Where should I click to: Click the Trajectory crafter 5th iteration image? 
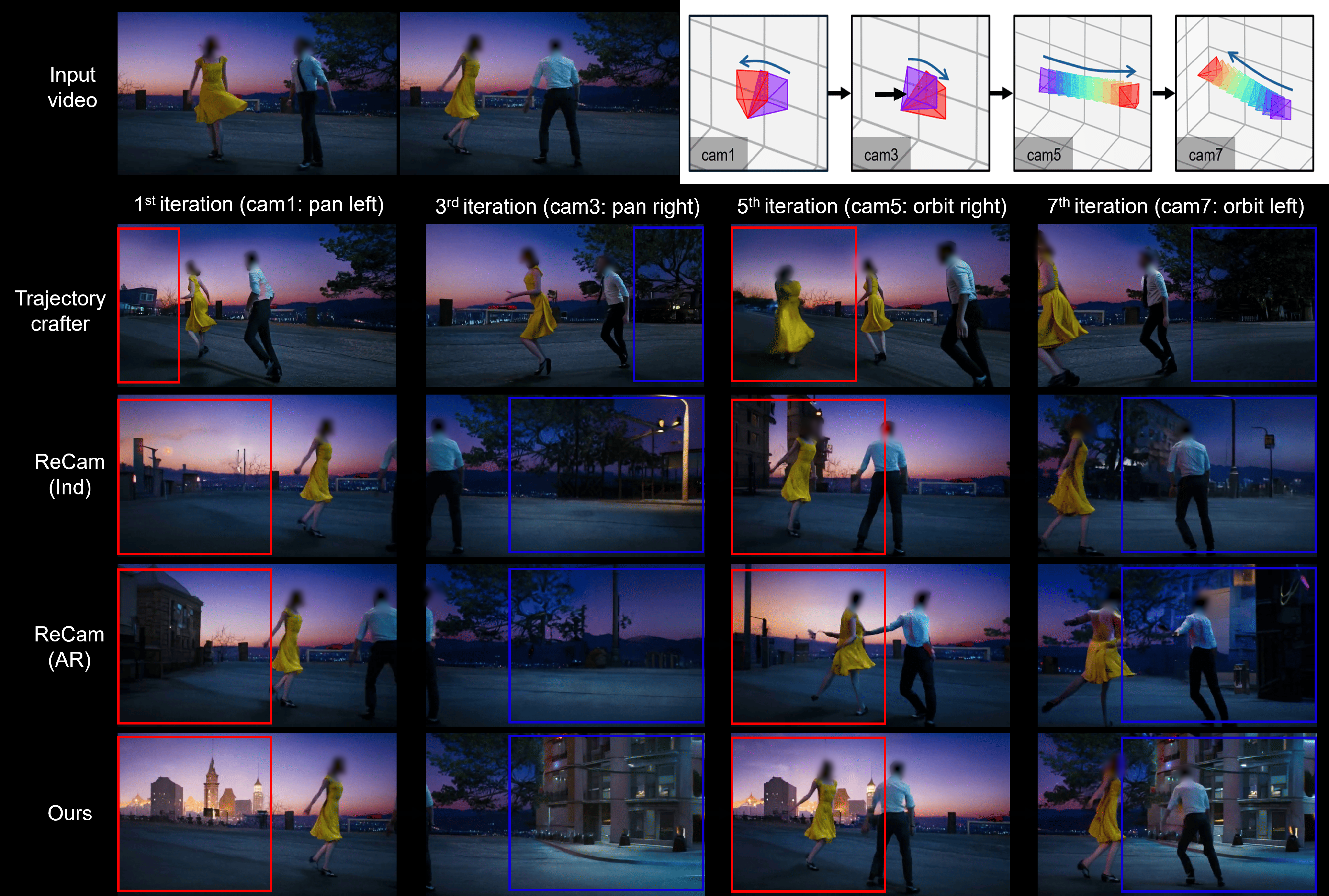[869, 305]
